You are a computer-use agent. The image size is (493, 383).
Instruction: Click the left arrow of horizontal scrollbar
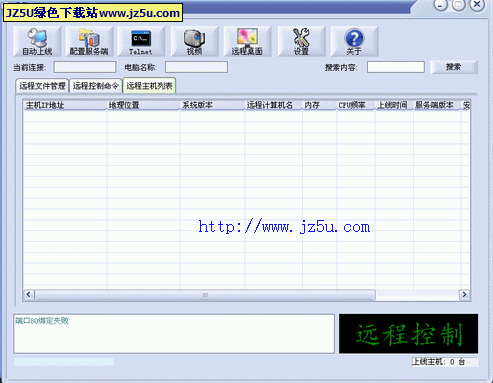(29, 295)
